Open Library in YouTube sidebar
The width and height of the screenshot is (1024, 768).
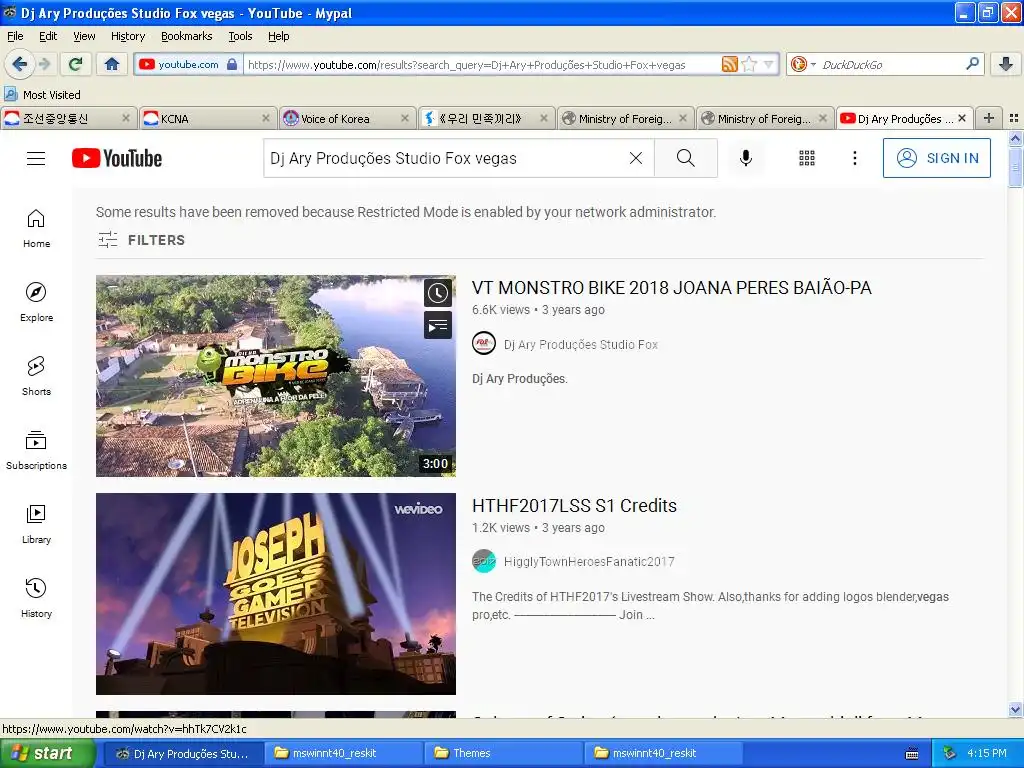click(37, 524)
